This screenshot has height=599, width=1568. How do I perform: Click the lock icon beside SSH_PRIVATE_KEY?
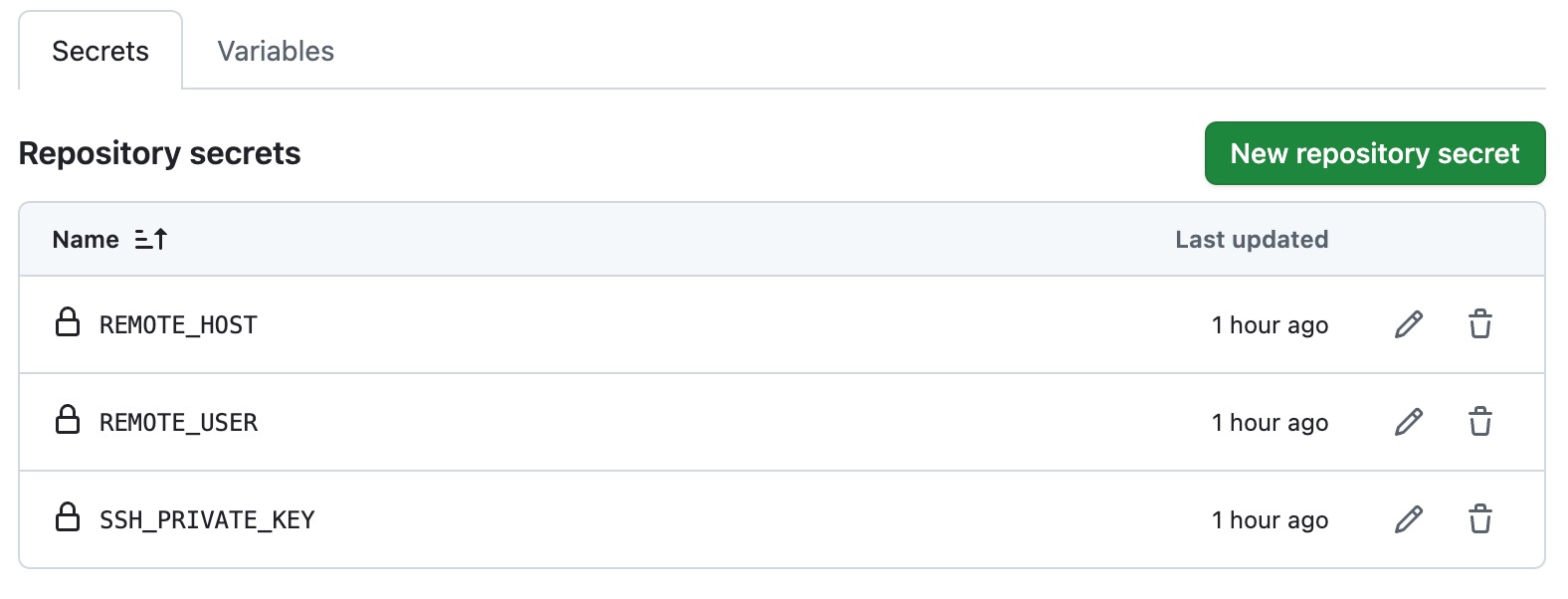68,518
